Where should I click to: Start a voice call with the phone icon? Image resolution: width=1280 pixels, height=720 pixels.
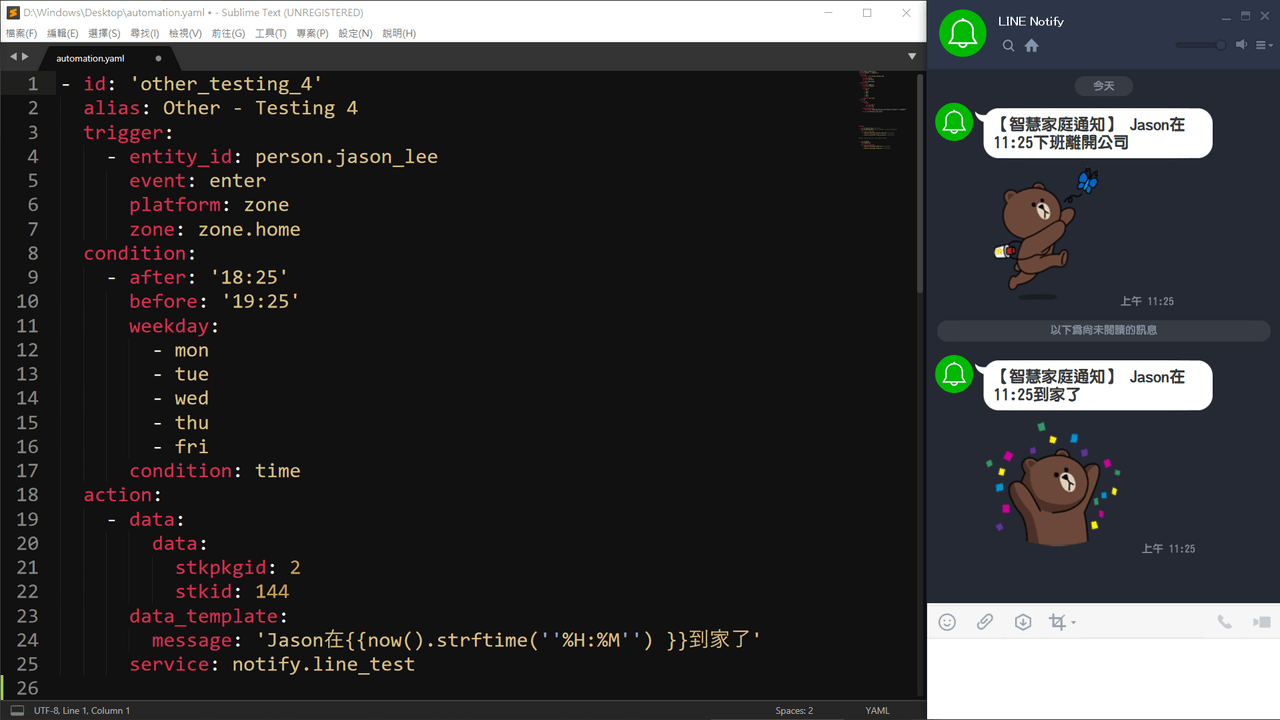[x=1224, y=622]
